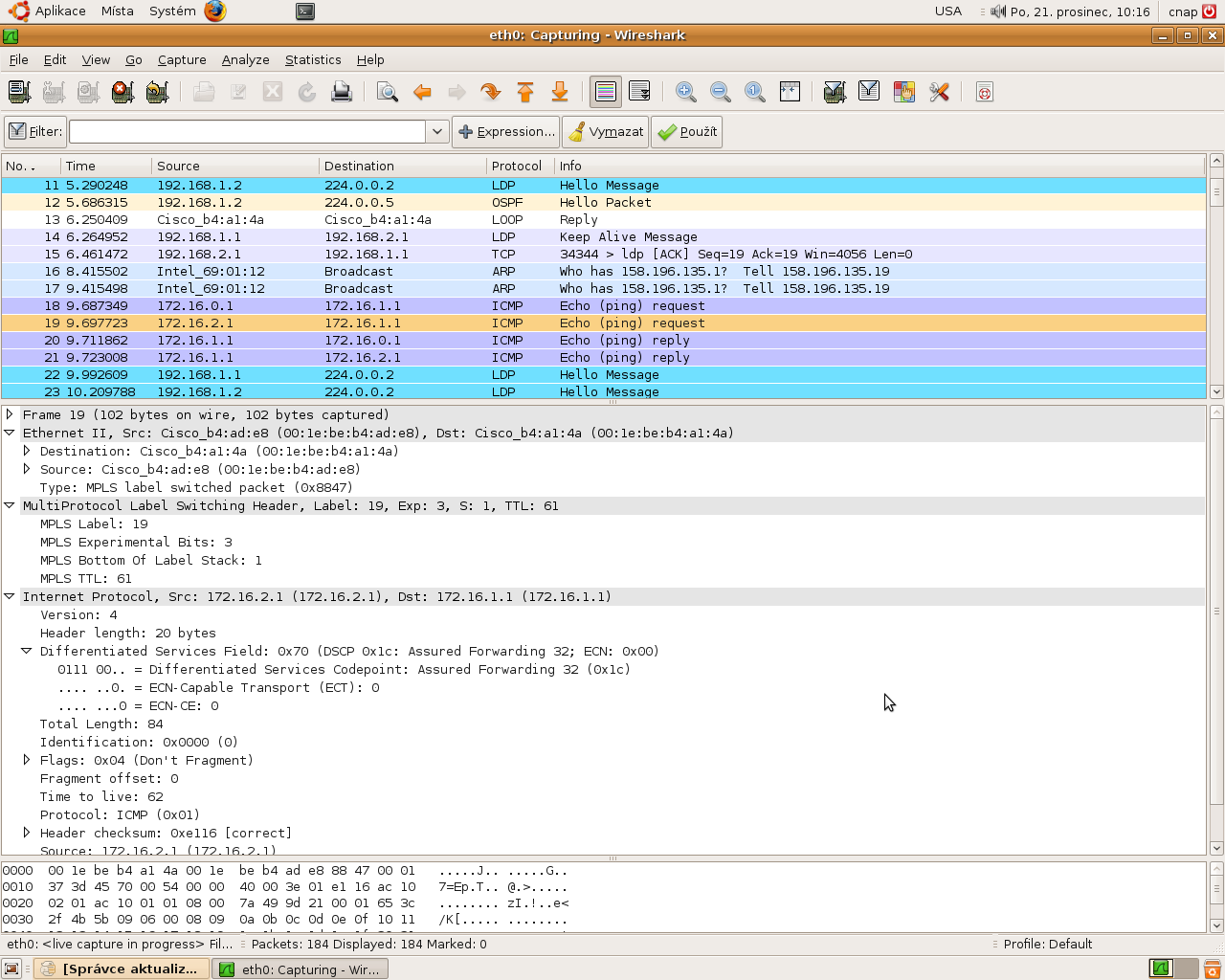Viewport: 1225px width, 980px height.
Task: Collapse the Internet Protocol section
Action: 10,596
